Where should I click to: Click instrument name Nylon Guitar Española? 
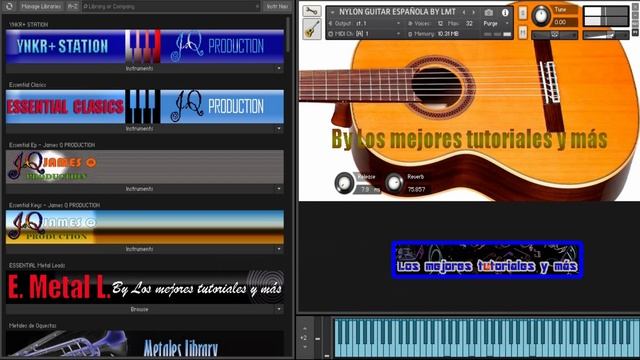pos(397,12)
